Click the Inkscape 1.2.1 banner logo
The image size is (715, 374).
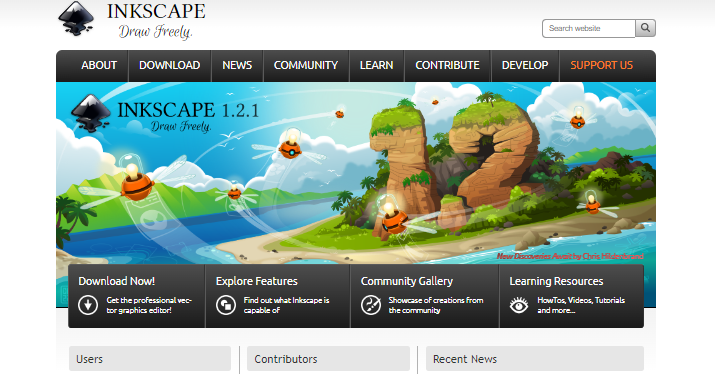pyautogui.click(x=165, y=114)
